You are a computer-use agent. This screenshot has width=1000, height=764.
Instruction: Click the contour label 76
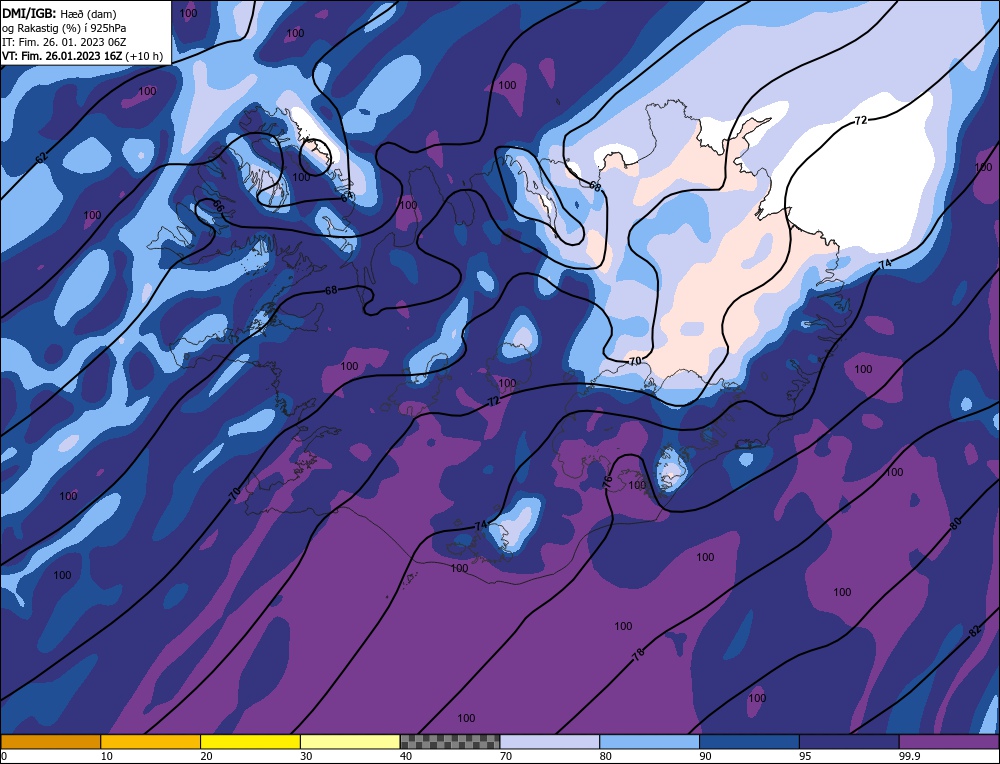607,480
